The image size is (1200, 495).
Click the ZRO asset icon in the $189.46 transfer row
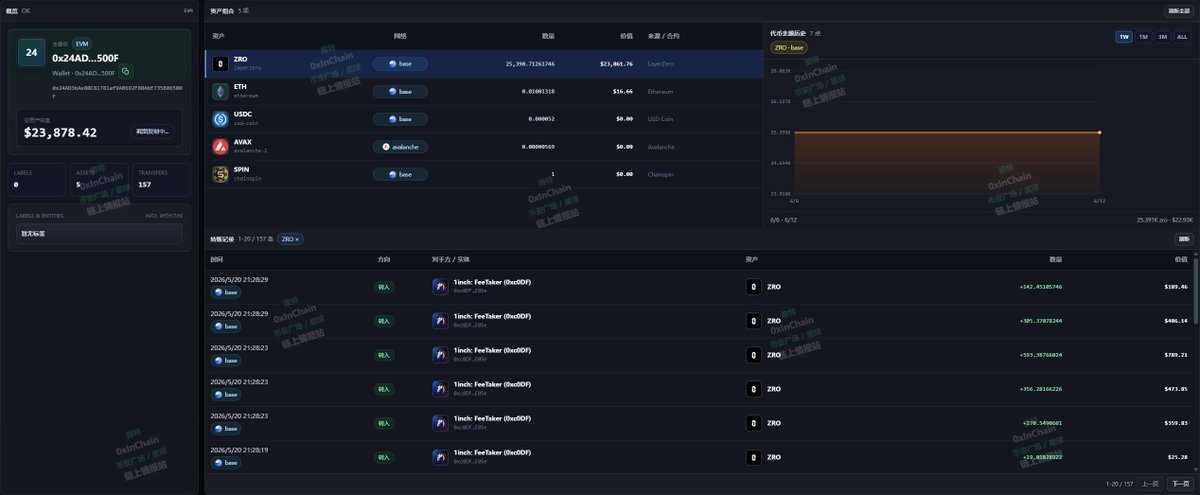pos(754,287)
